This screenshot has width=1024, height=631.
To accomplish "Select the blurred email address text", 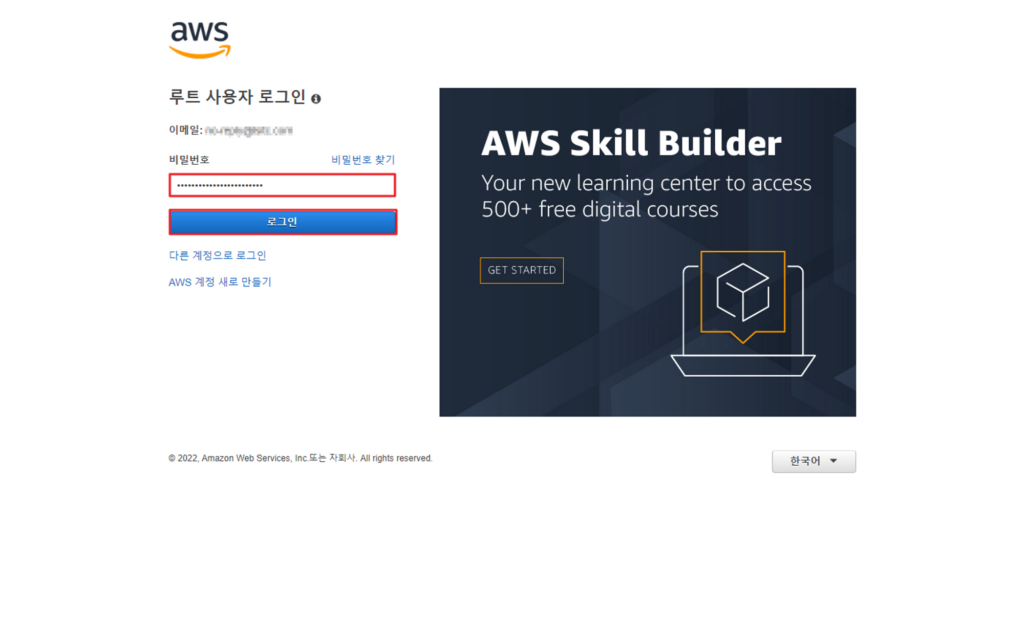I will tap(249, 131).
